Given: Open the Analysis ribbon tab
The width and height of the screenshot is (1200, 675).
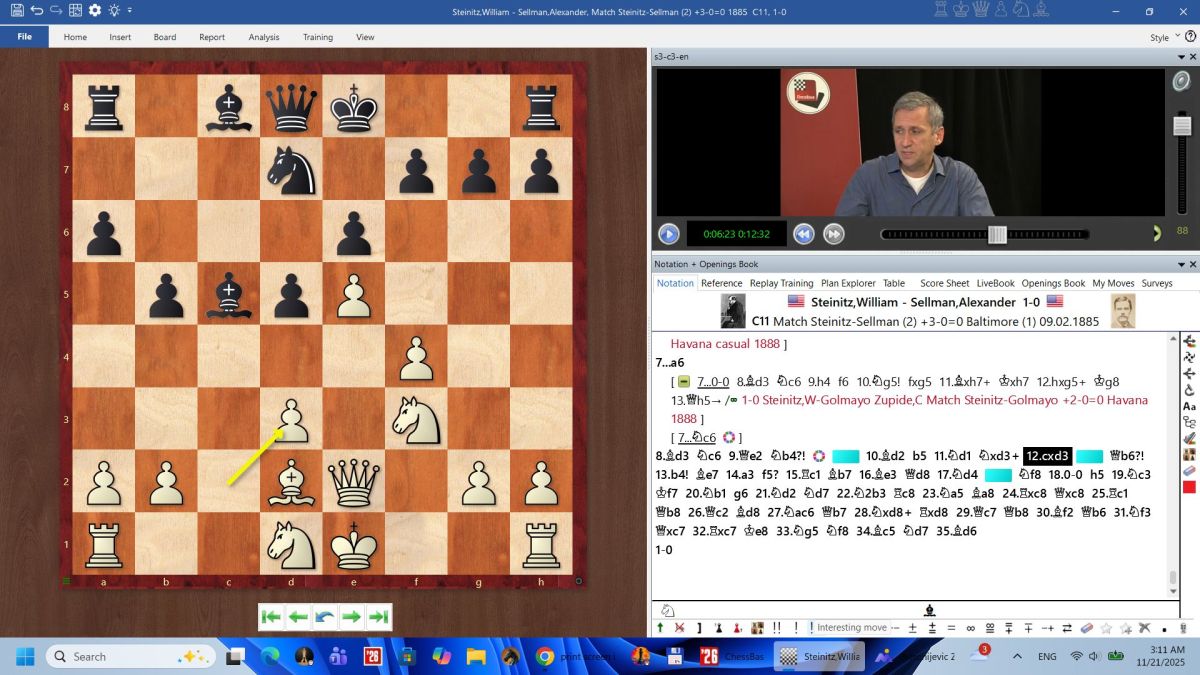Looking at the screenshot, I should click(x=264, y=37).
